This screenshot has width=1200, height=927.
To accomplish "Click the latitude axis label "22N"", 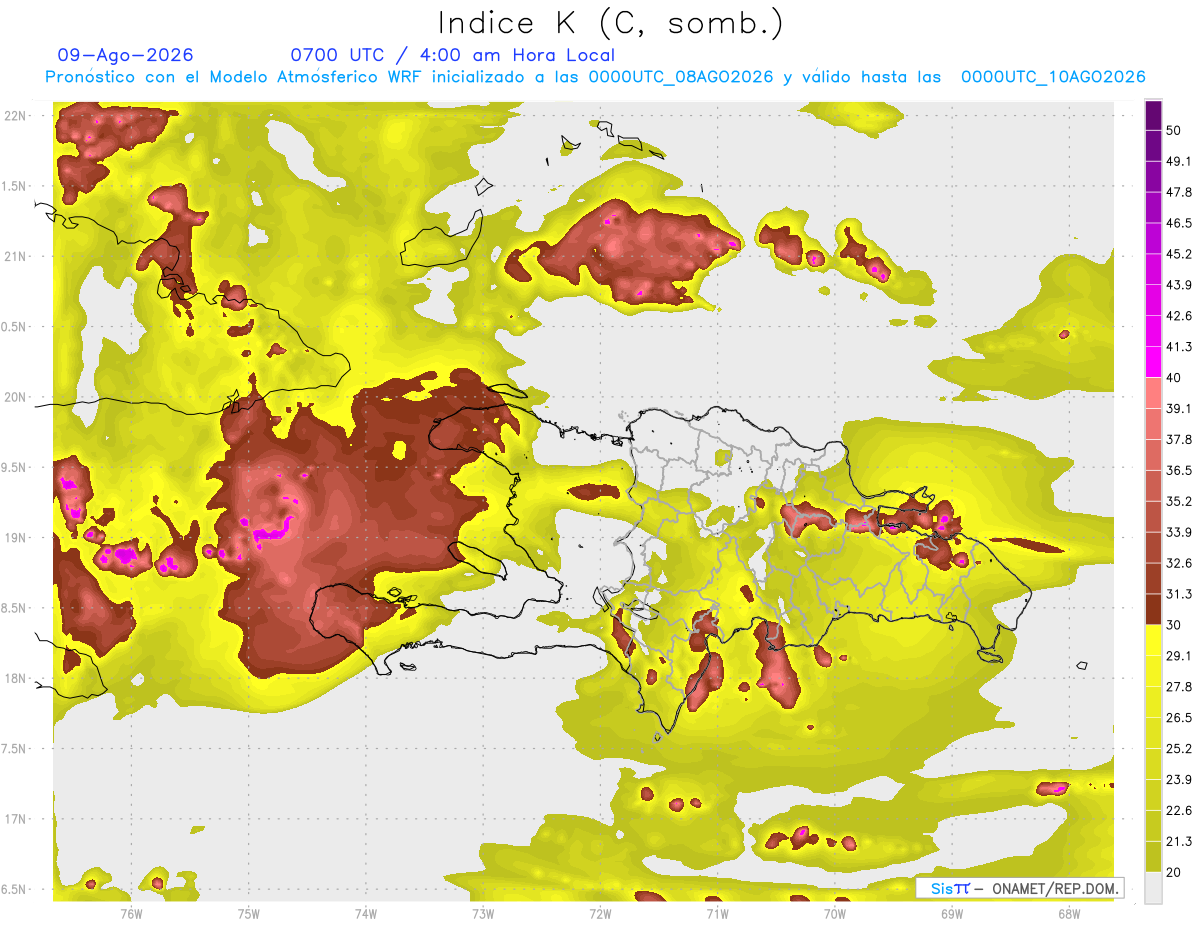I will (x=14, y=115).
